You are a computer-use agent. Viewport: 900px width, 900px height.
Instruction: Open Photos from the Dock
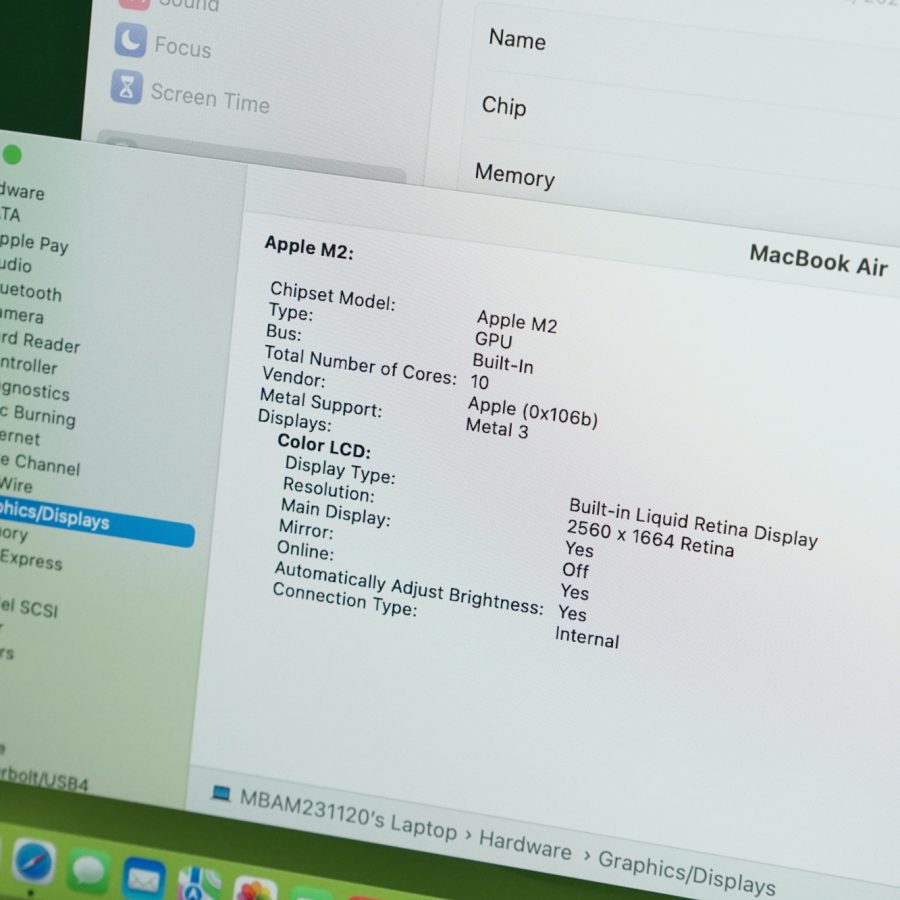pyautogui.click(x=255, y=890)
